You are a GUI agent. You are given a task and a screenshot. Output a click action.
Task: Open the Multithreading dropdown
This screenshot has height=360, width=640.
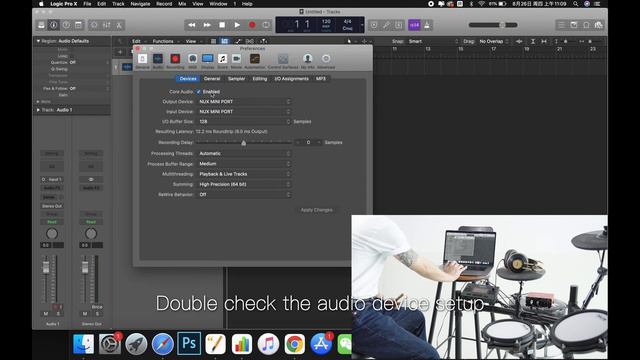pyautogui.click(x=244, y=174)
